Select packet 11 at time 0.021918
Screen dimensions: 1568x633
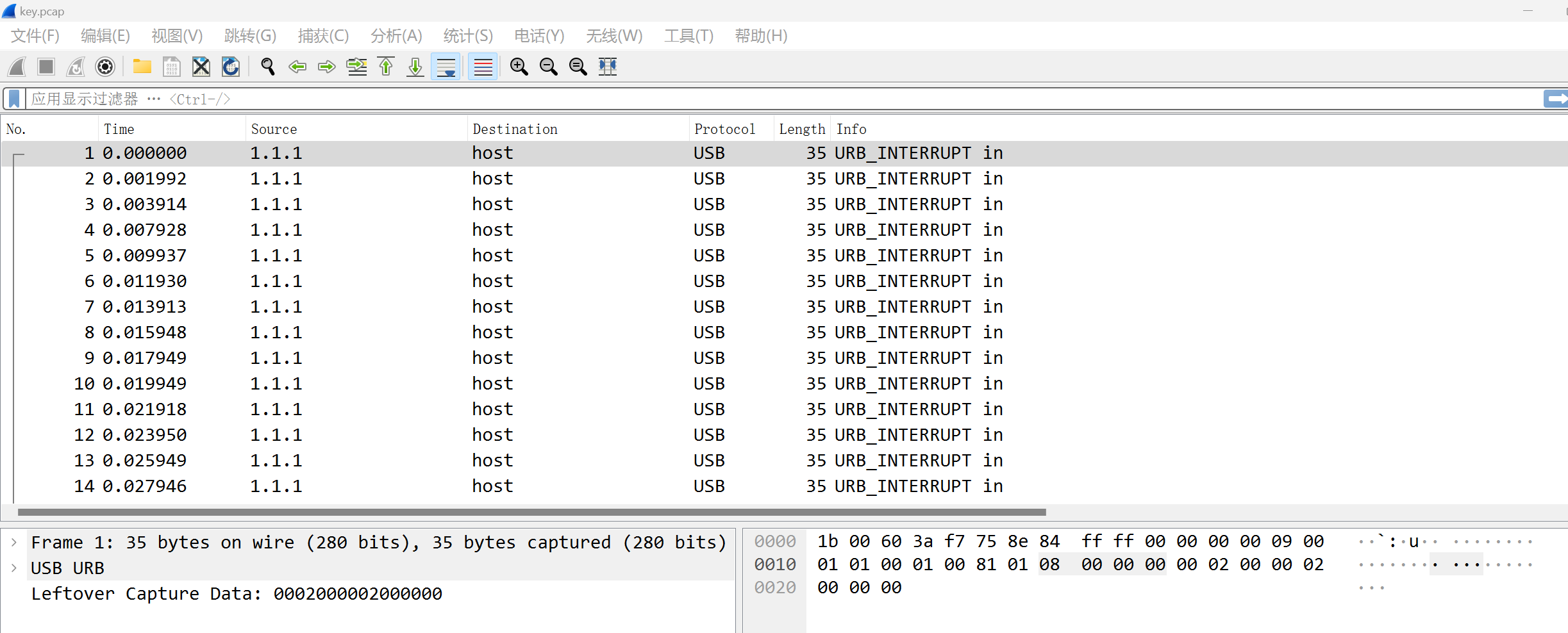tap(785, 409)
